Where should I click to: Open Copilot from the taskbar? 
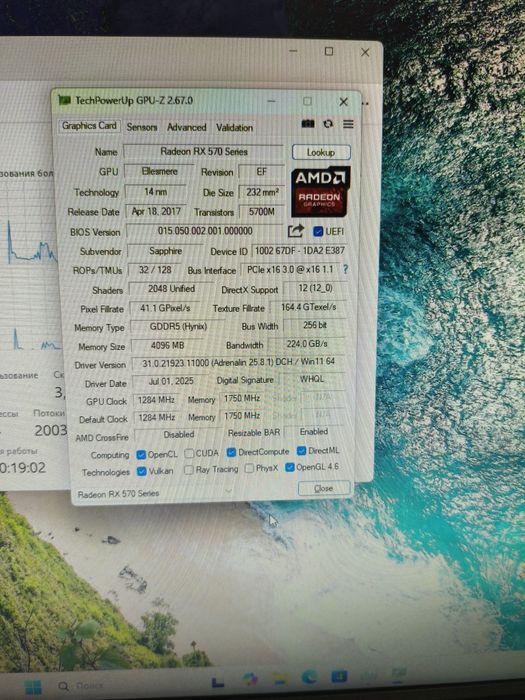(x=250, y=680)
